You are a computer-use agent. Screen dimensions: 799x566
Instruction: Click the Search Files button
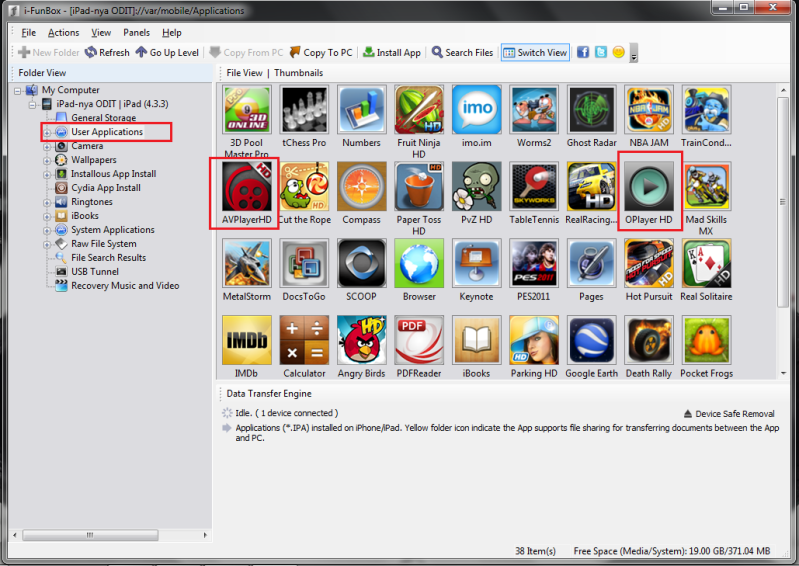click(x=463, y=52)
